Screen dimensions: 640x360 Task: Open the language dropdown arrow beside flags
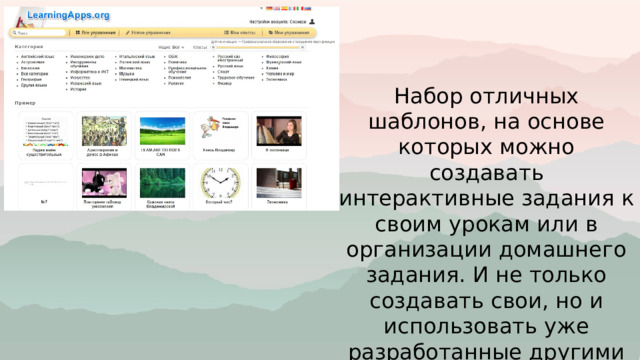pyautogui.click(x=262, y=8)
